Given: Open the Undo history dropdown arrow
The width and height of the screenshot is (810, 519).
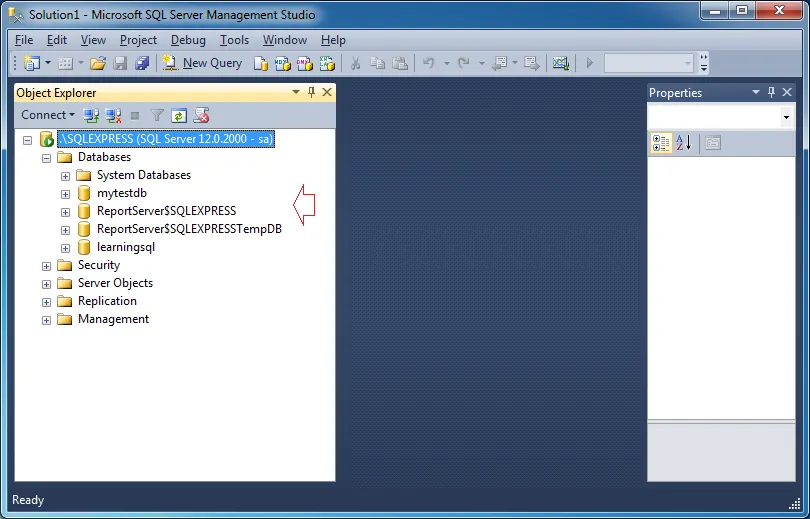Looking at the screenshot, I should point(447,64).
